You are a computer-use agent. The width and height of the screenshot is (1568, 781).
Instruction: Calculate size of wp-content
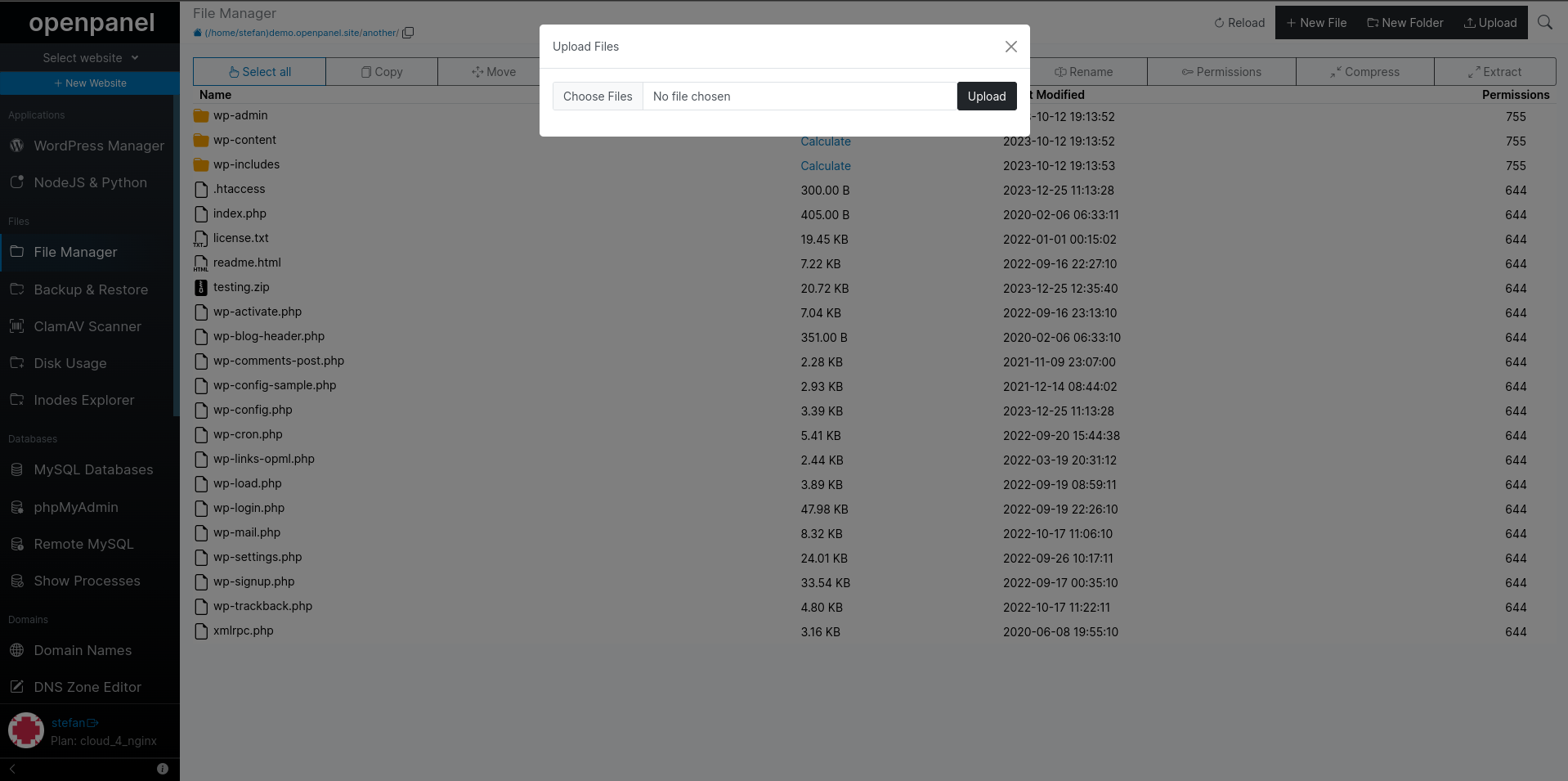pyautogui.click(x=826, y=141)
